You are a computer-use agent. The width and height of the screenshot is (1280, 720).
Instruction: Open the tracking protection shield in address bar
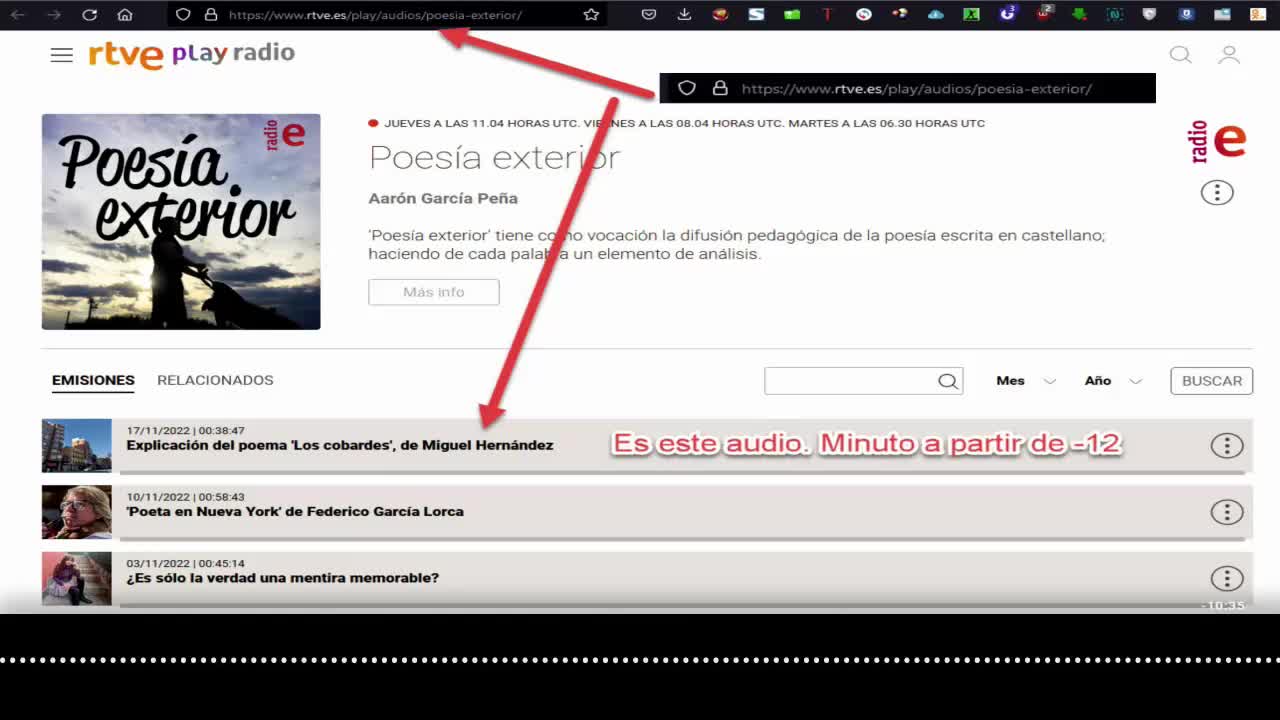[x=183, y=15]
